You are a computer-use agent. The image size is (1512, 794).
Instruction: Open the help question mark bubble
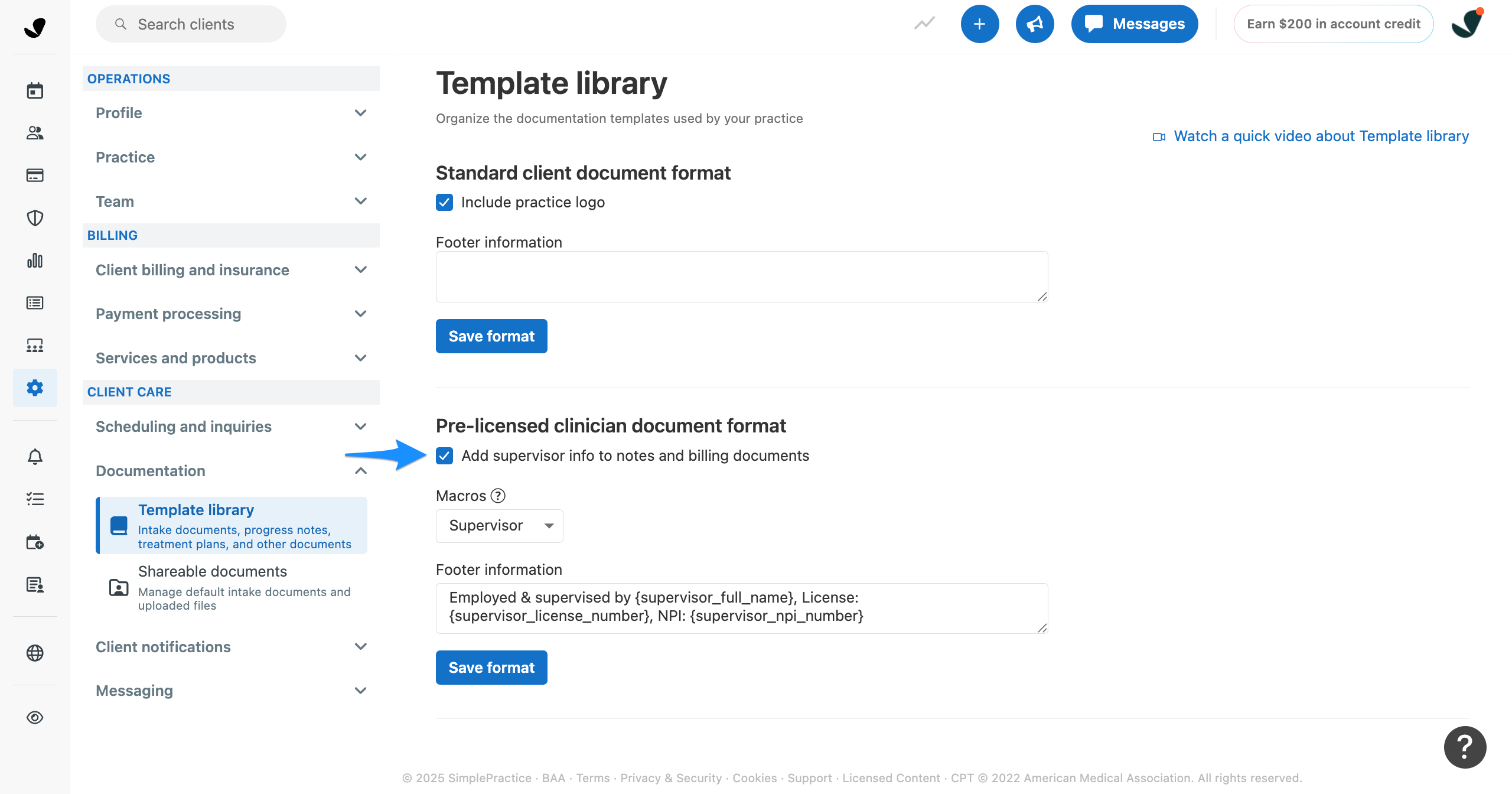(1465, 747)
